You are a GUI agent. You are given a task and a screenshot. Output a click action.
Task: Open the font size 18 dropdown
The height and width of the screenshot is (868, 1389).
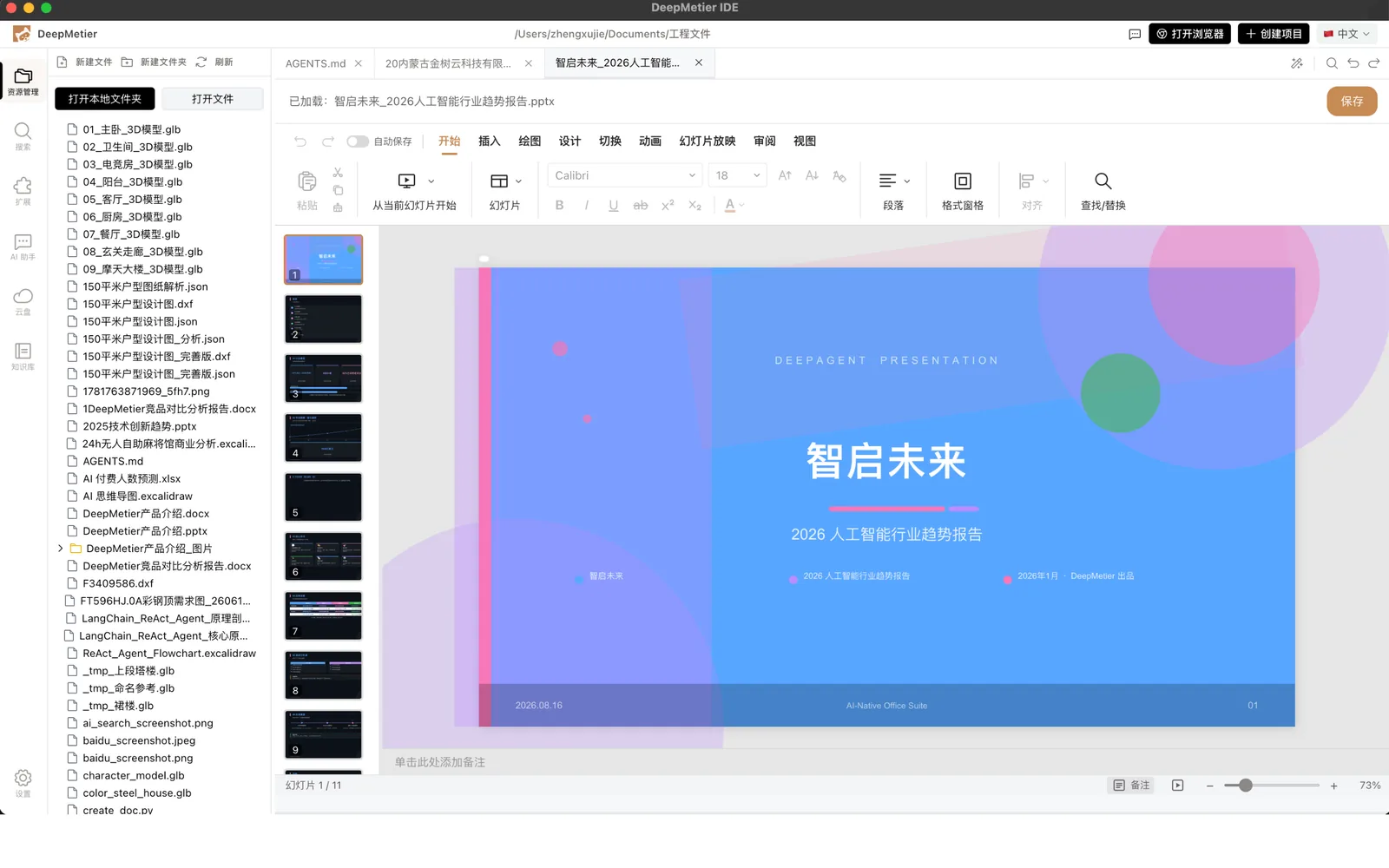click(x=737, y=175)
